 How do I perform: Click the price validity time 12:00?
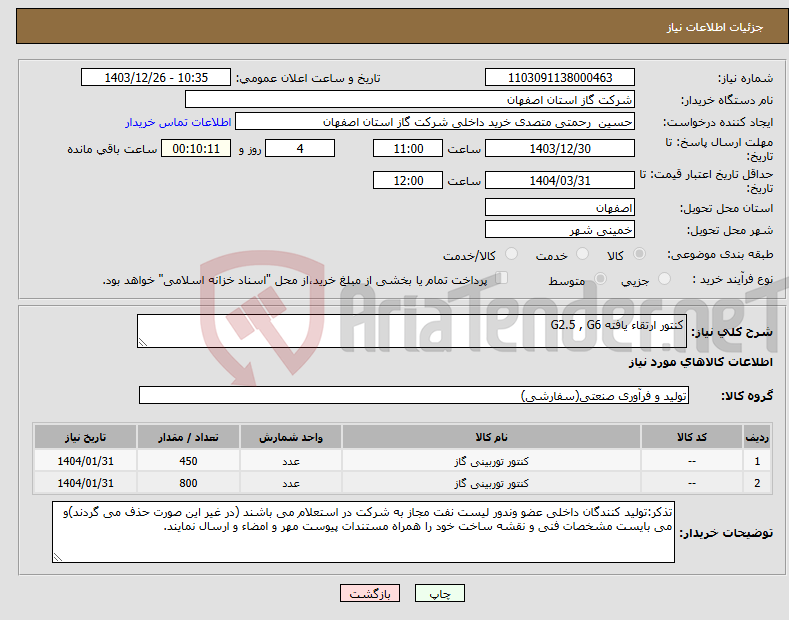pos(408,180)
